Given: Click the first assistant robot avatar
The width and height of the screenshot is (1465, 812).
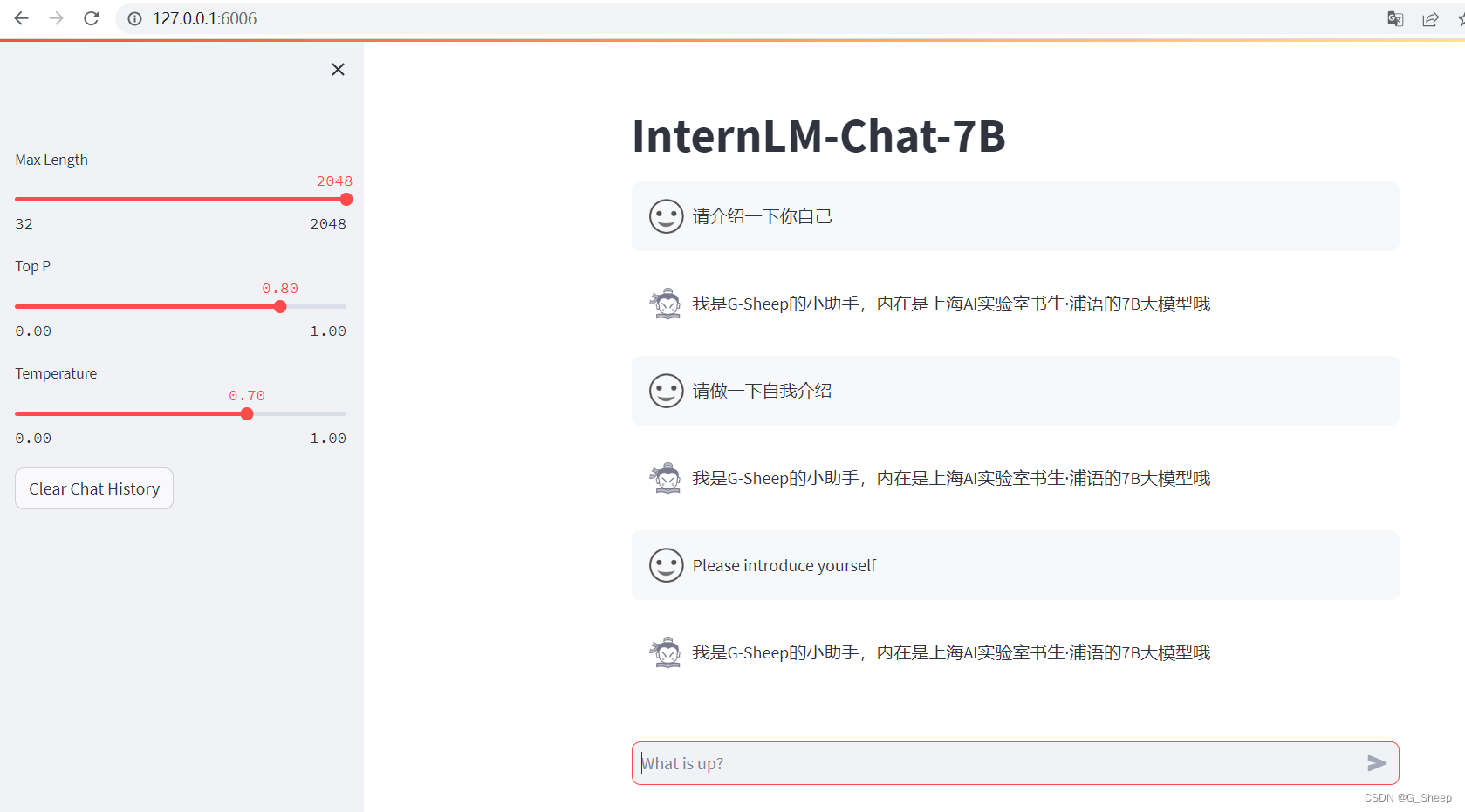Looking at the screenshot, I should [666, 304].
